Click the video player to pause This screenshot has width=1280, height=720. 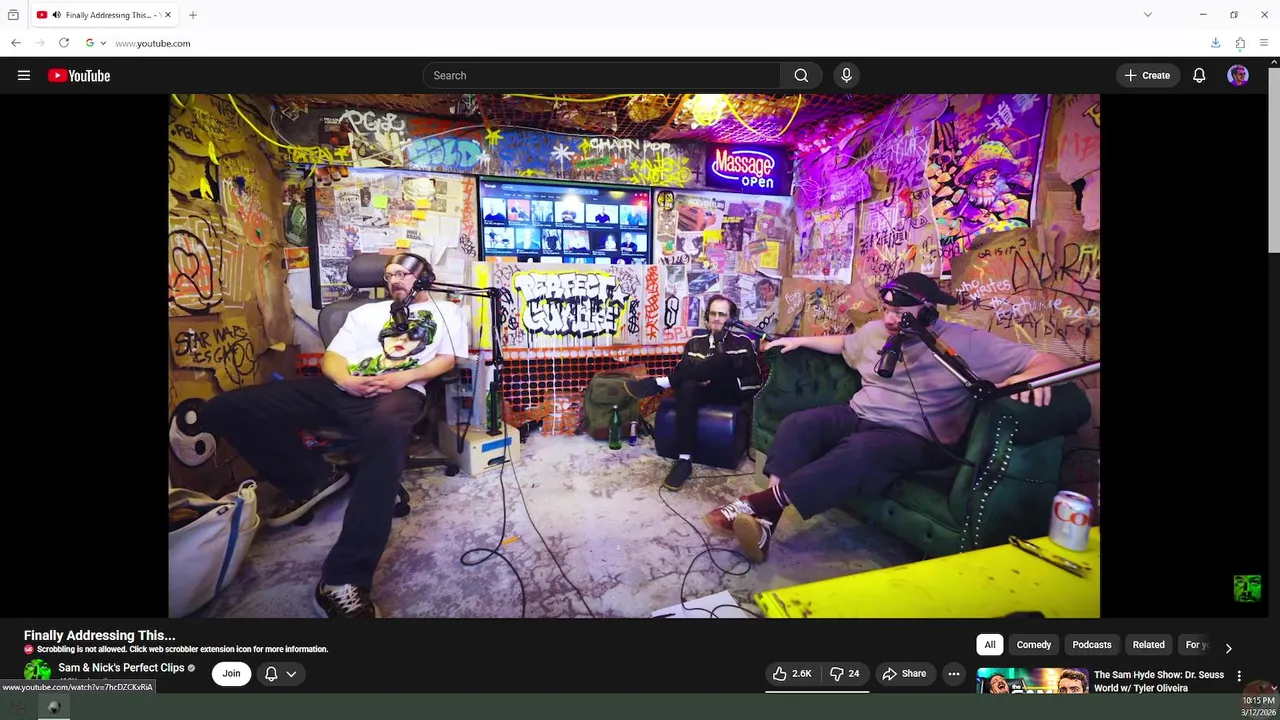(x=634, y=356)
